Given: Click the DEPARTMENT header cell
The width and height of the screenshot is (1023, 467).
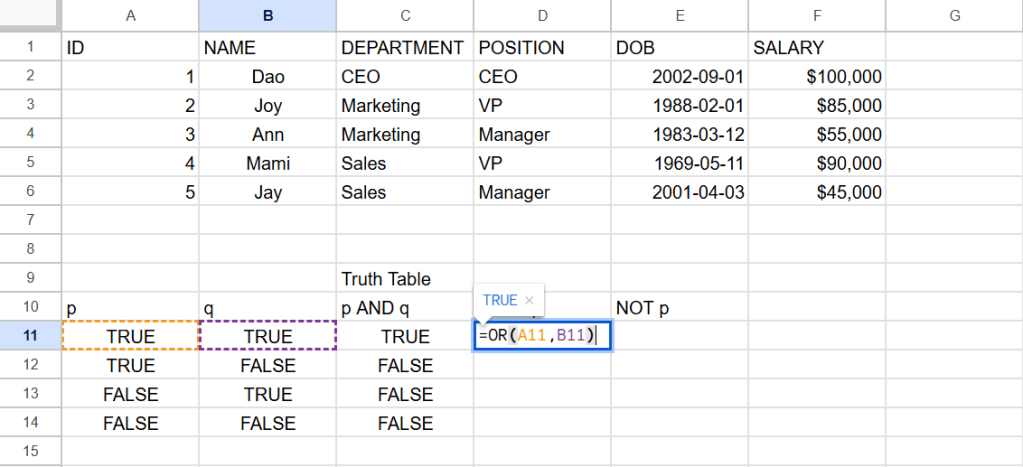Looking at the screenshot, I should tap(404, 47).
